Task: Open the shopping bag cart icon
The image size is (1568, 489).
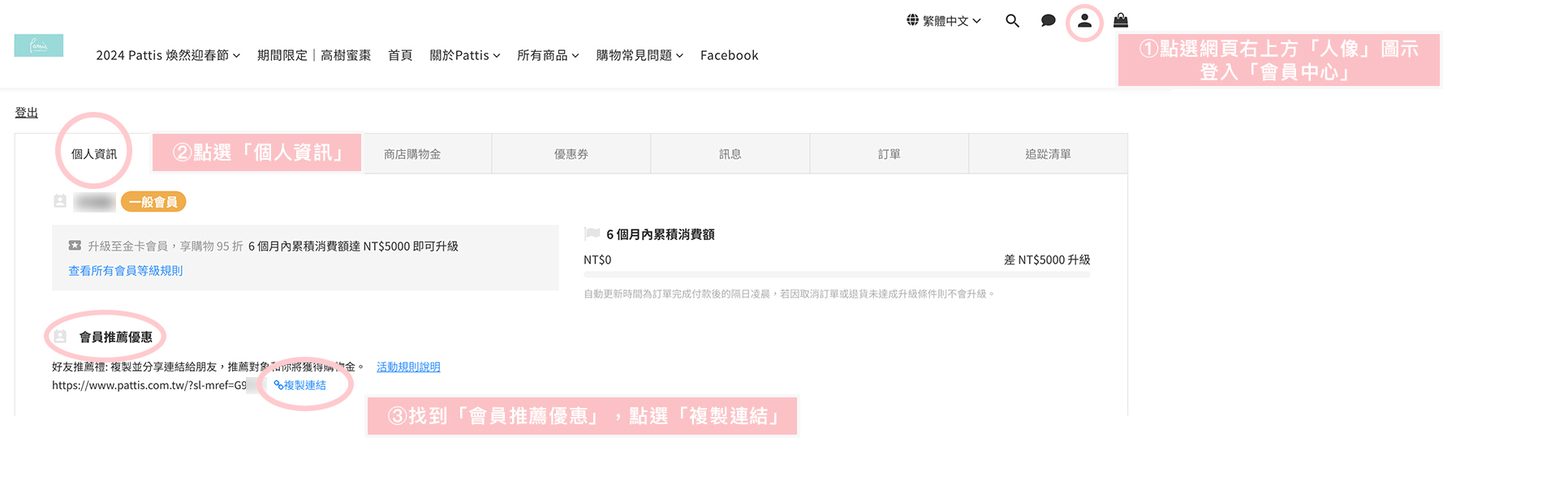Action: pyautogui.click(x=1120, y=20)
